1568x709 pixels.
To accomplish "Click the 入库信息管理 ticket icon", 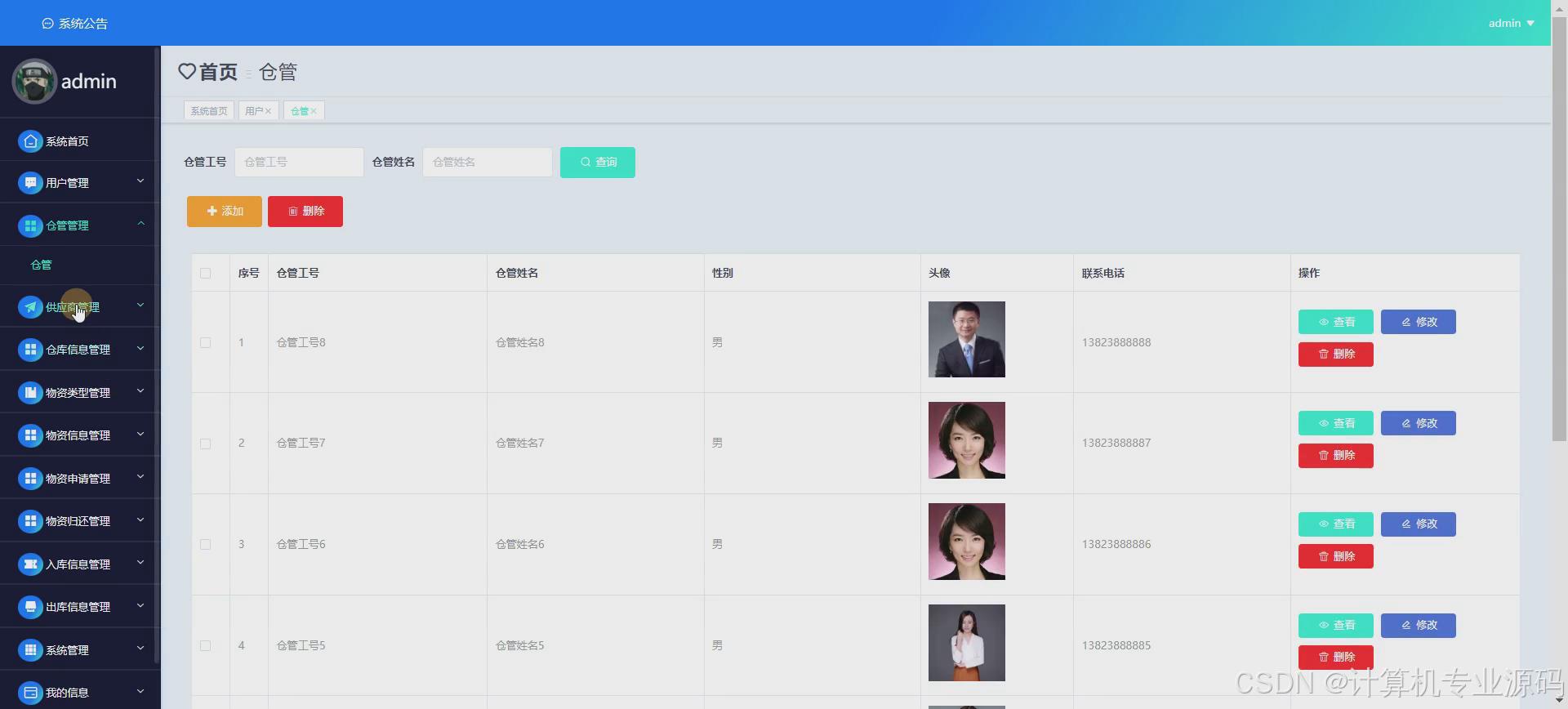I will coord(30,564).
